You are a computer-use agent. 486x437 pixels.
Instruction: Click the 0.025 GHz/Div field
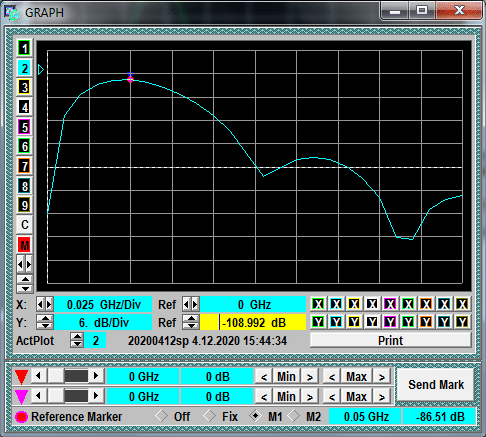(103, 304)
